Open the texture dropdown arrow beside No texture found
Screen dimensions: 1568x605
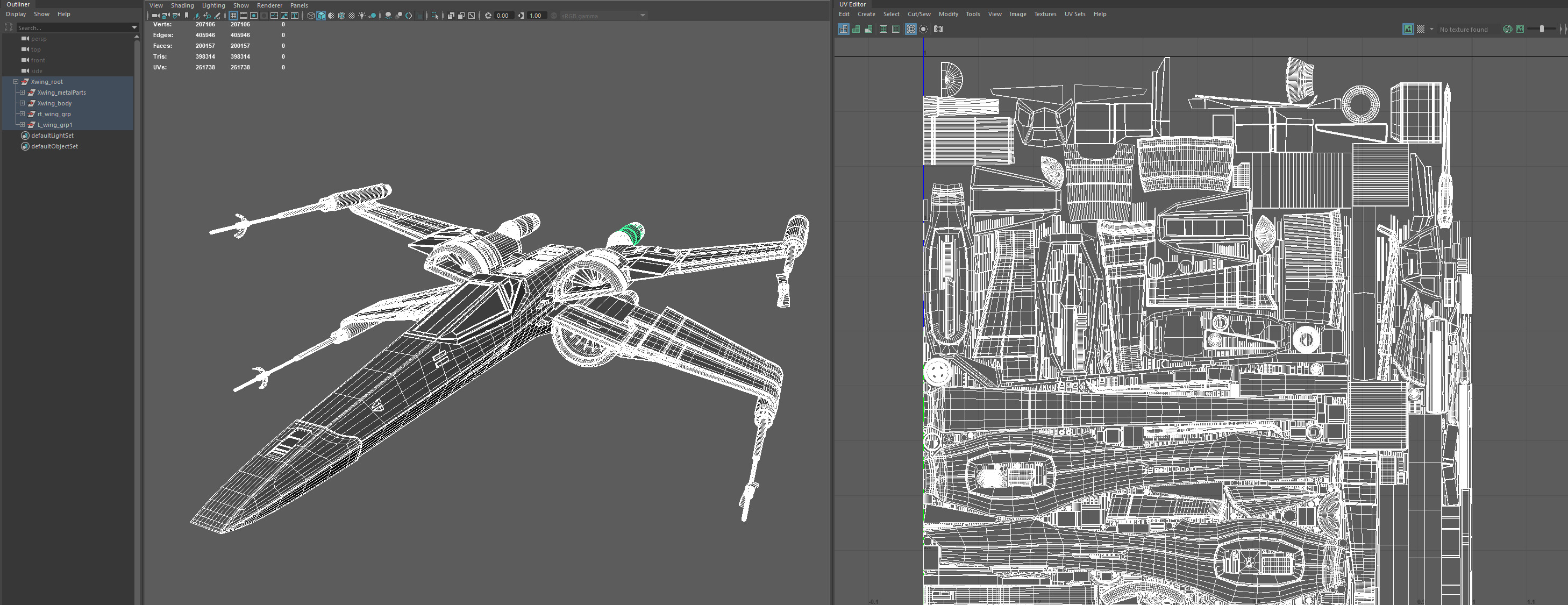(1431, 29)
